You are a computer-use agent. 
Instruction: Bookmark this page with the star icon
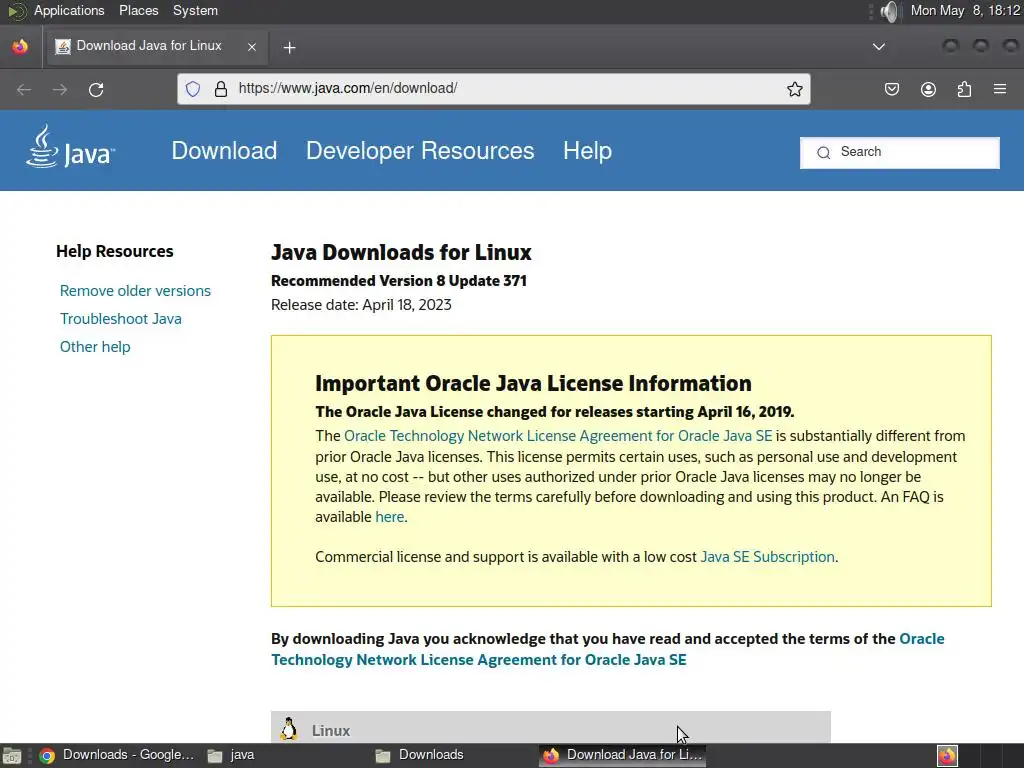(794, 89)
